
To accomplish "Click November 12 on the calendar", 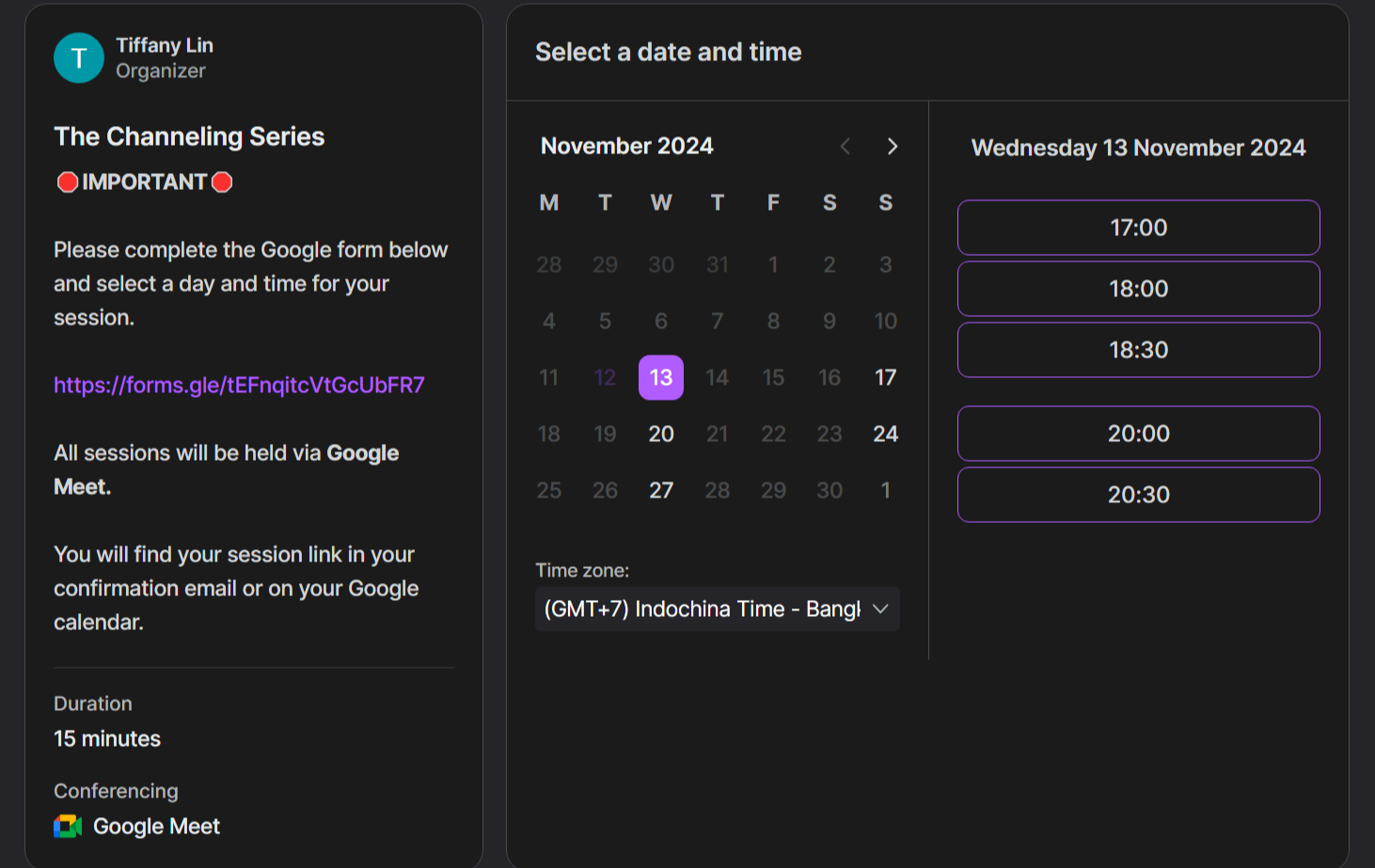I will (x=605, y=378).
